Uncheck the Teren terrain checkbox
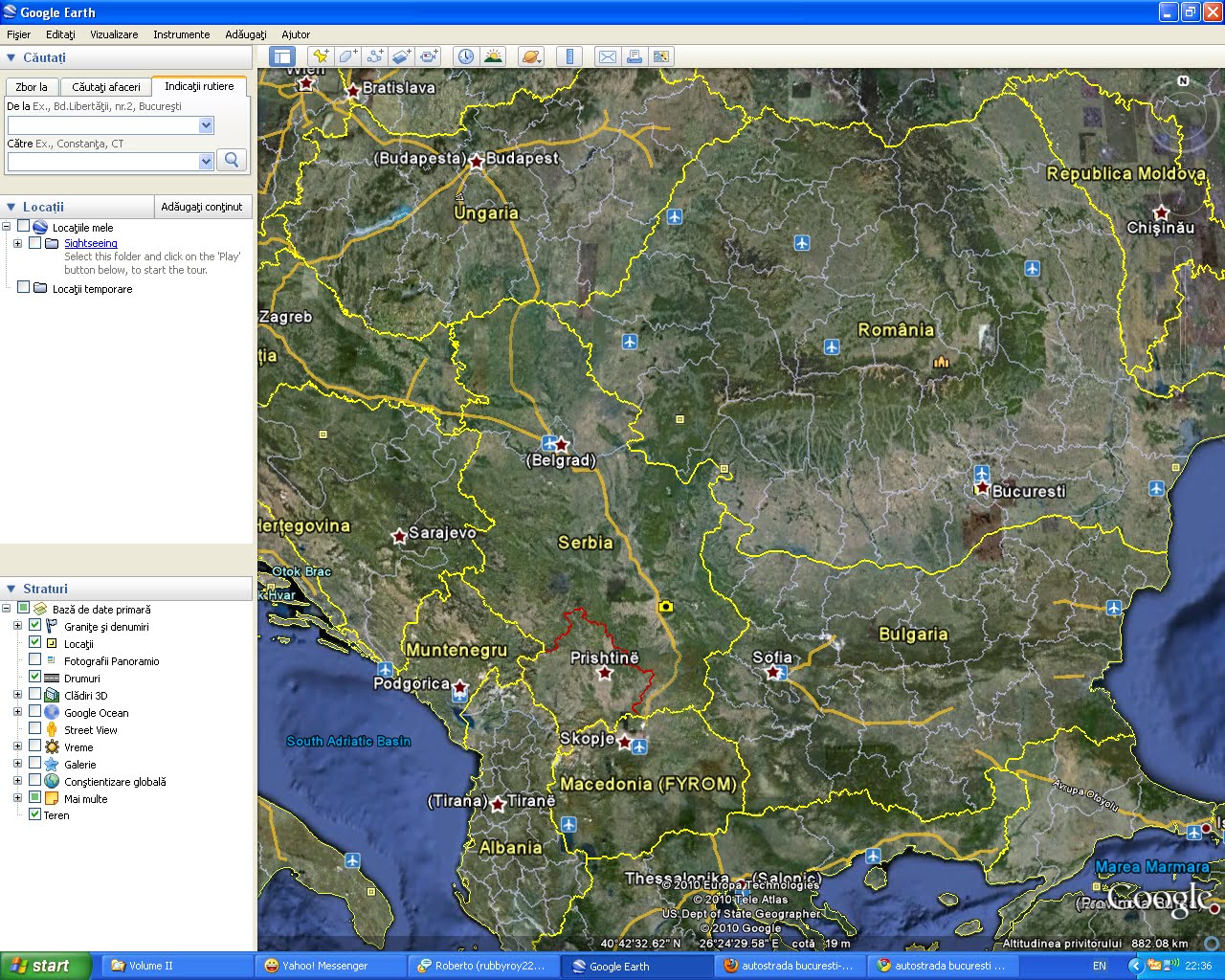1225x980 pixels. pyautogui.click(x=35, y=814)
